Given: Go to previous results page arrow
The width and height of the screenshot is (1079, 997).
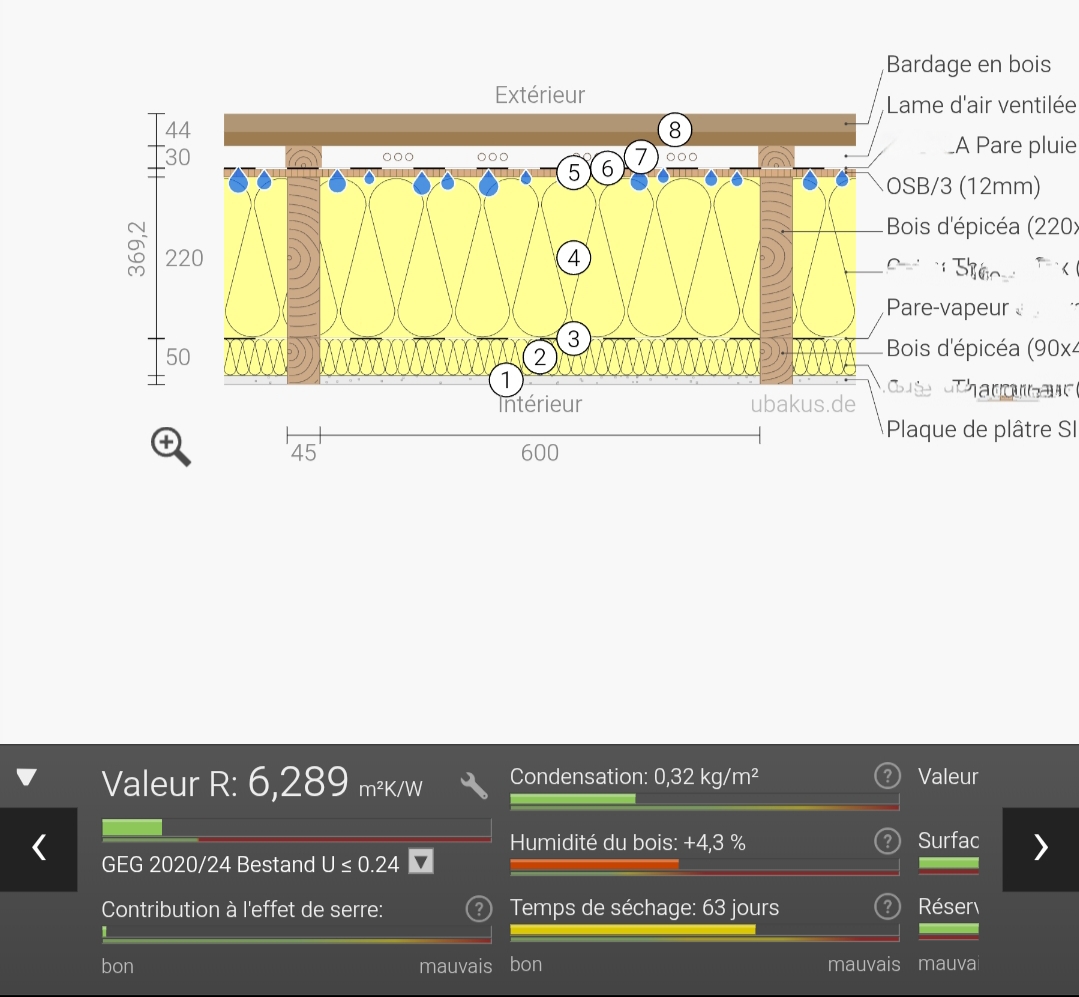Looking at the screenshot, I should point(38,848).
